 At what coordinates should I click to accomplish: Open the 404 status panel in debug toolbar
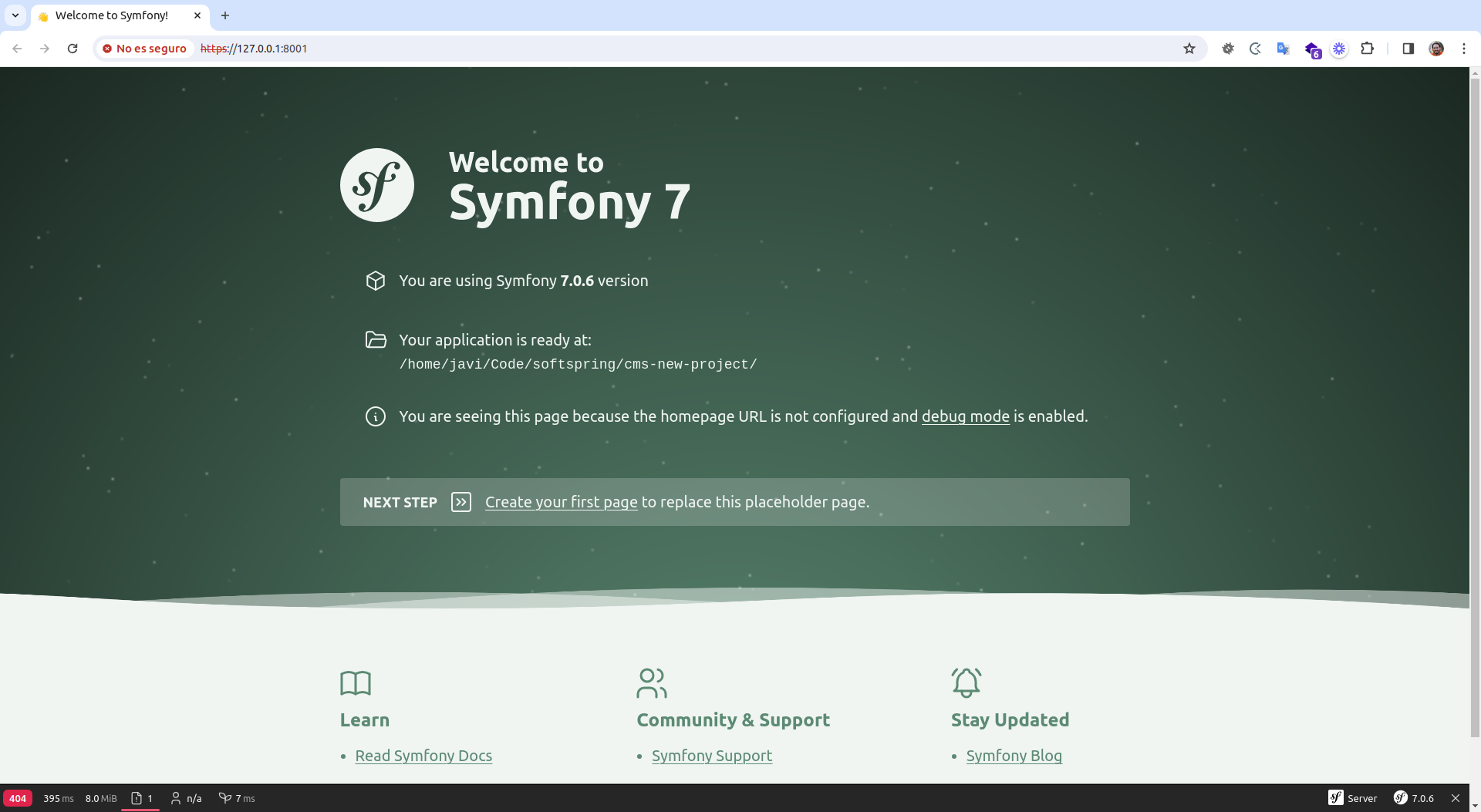click(x=18, y=798)
